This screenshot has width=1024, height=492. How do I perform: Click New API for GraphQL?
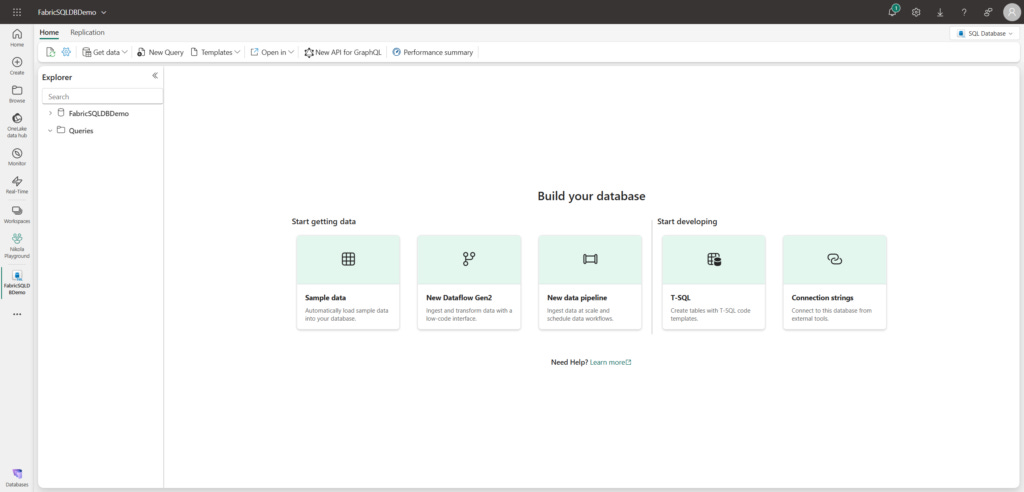(343, 52)
